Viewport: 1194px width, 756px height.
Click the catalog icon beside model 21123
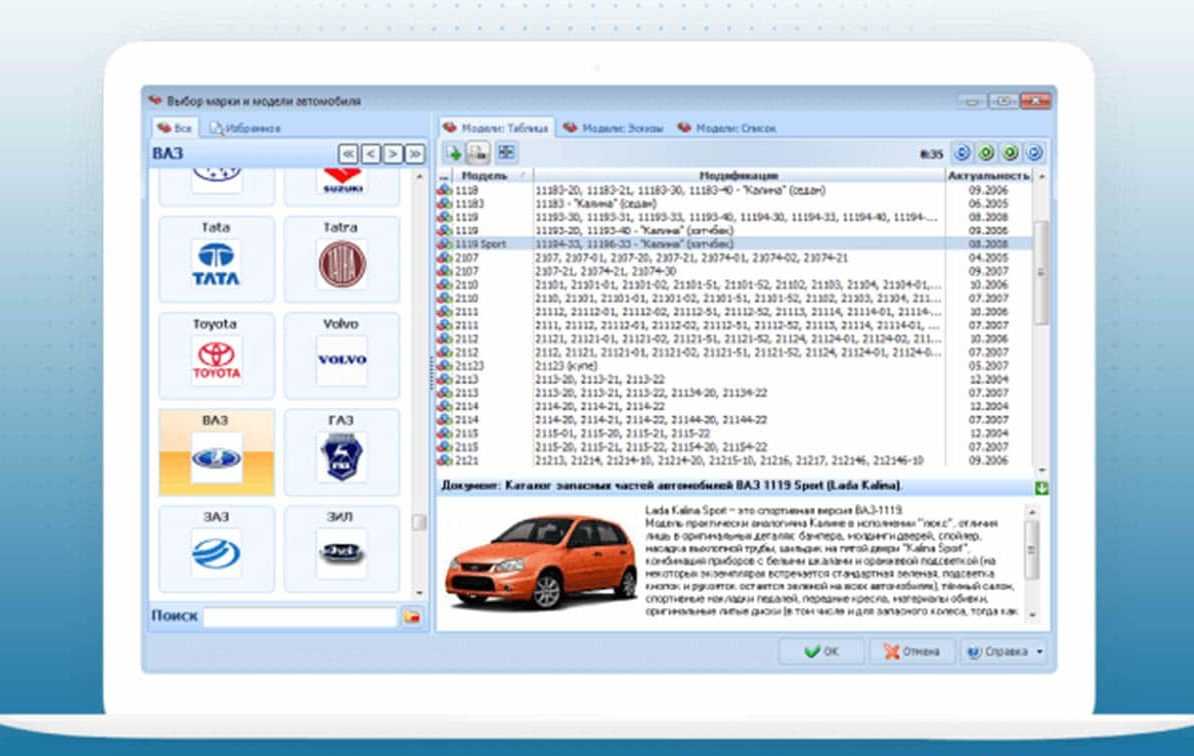click(445, 366)
